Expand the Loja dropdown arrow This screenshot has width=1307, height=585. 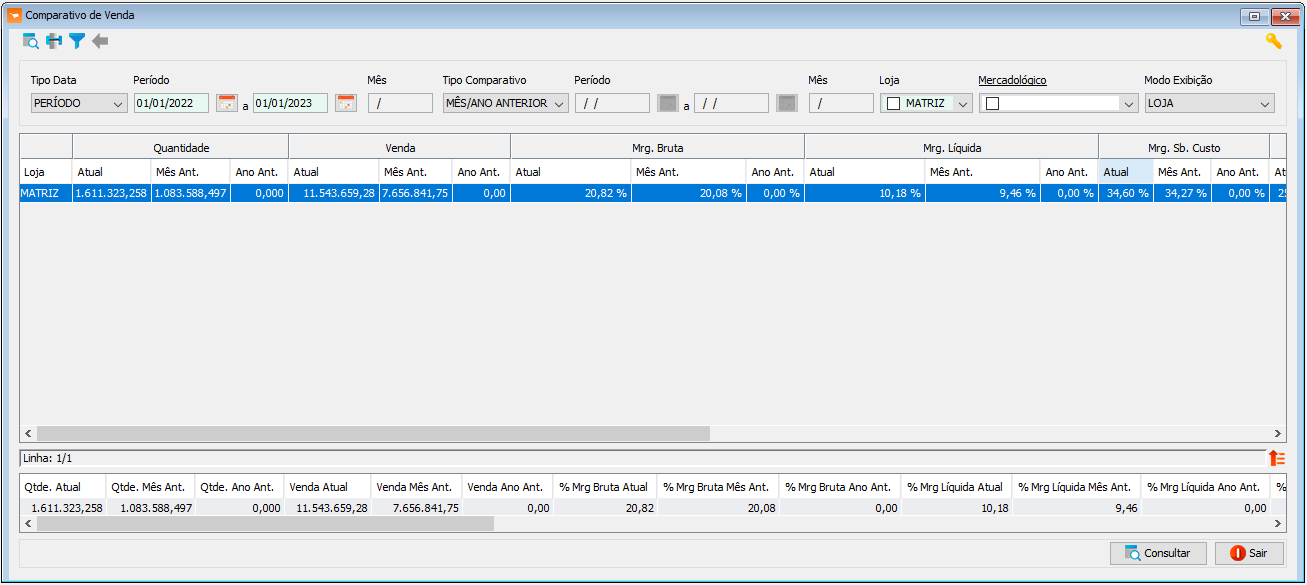click(963, 103)
